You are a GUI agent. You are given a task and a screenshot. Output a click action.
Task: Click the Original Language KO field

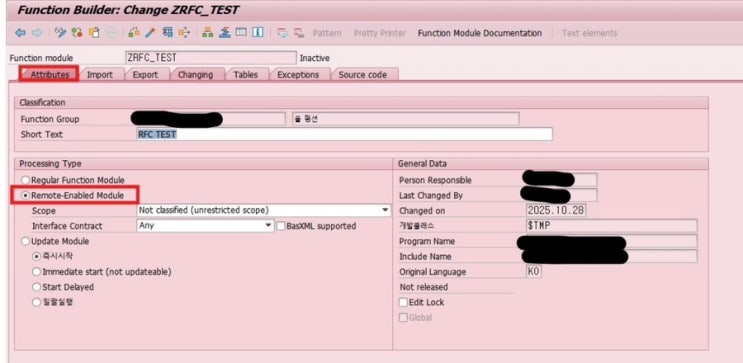pyautogui.click(x=534, y=272)
